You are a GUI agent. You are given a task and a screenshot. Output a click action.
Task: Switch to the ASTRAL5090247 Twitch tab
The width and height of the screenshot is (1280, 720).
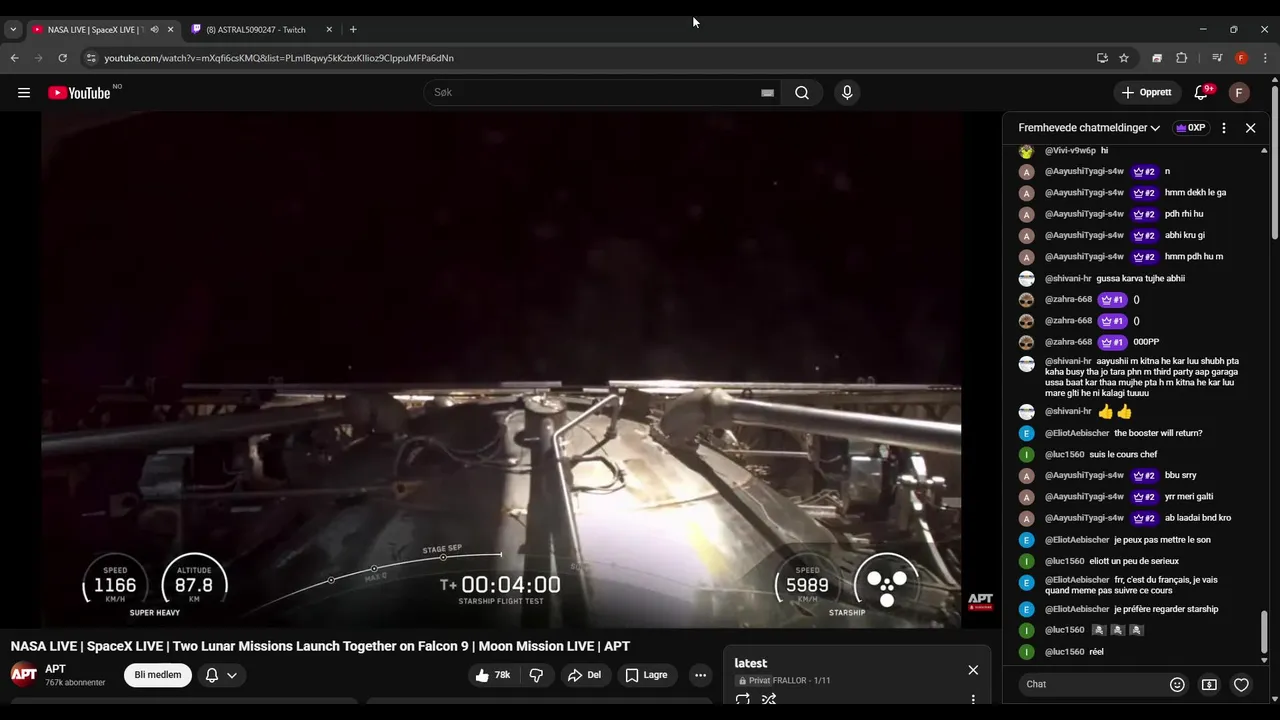(x=255, y=30)
